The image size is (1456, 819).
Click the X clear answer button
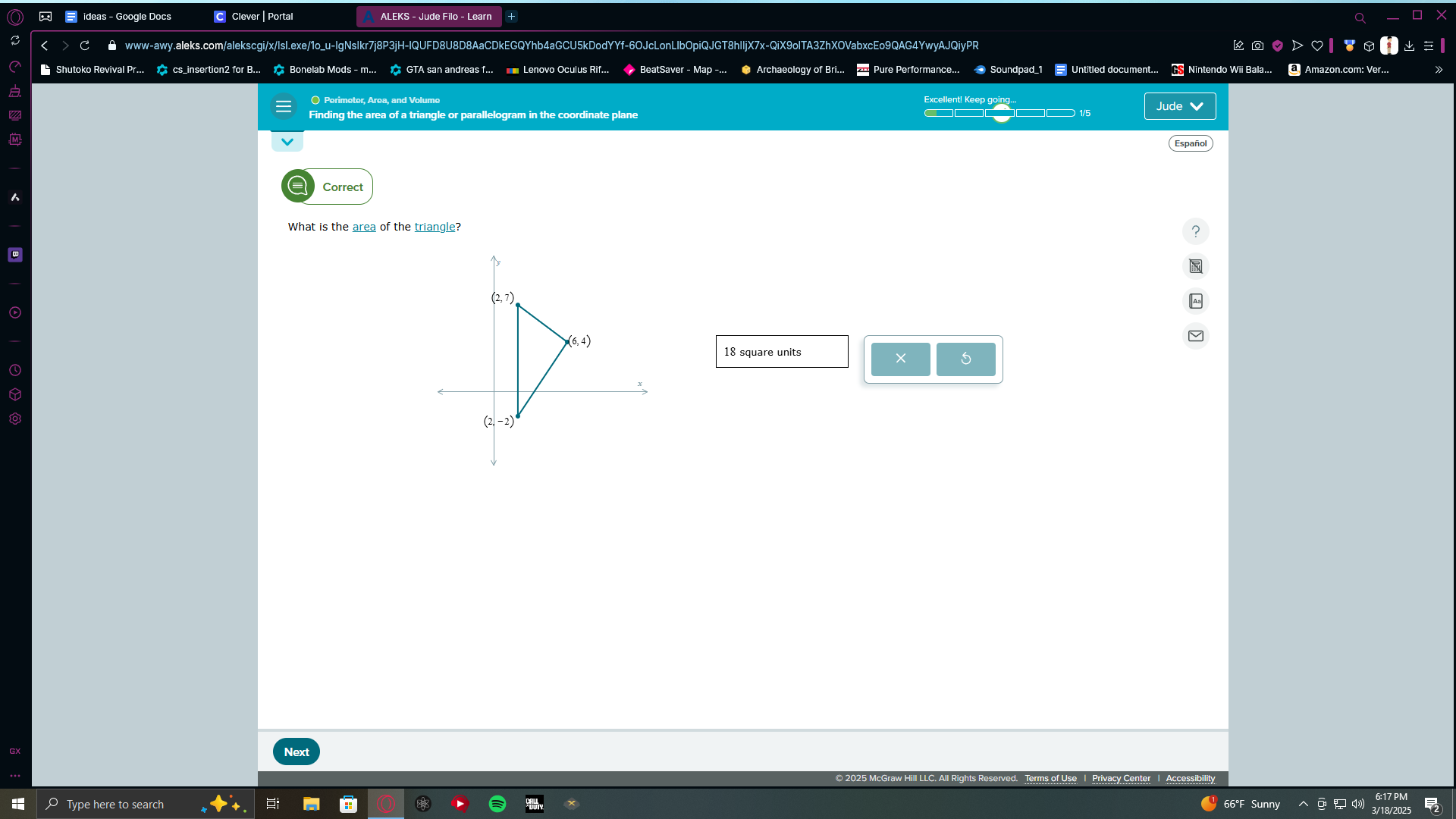pos(900,359)
